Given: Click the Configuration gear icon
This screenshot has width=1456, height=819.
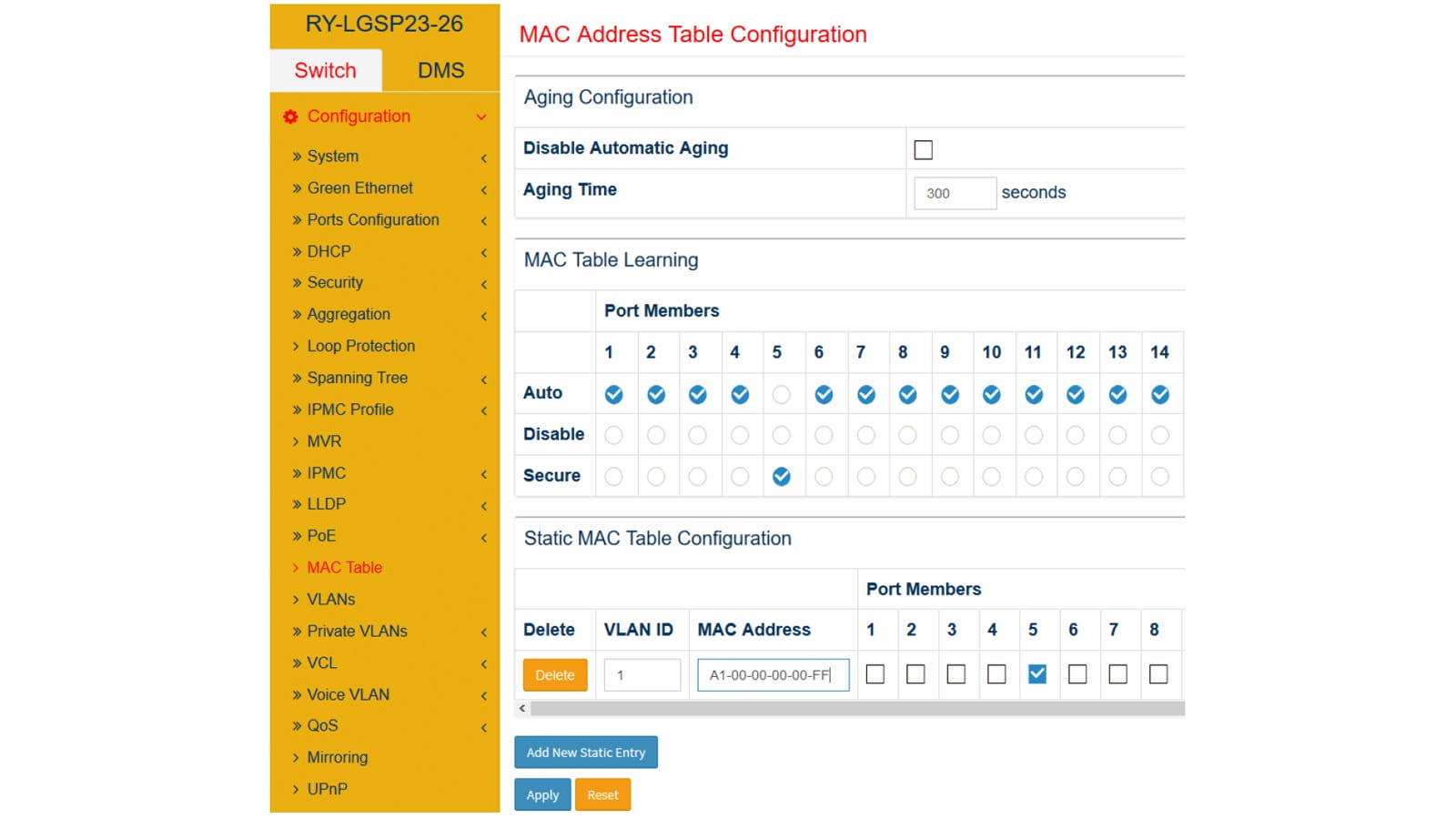Looking at the screenshot, I should click(290, 116).
